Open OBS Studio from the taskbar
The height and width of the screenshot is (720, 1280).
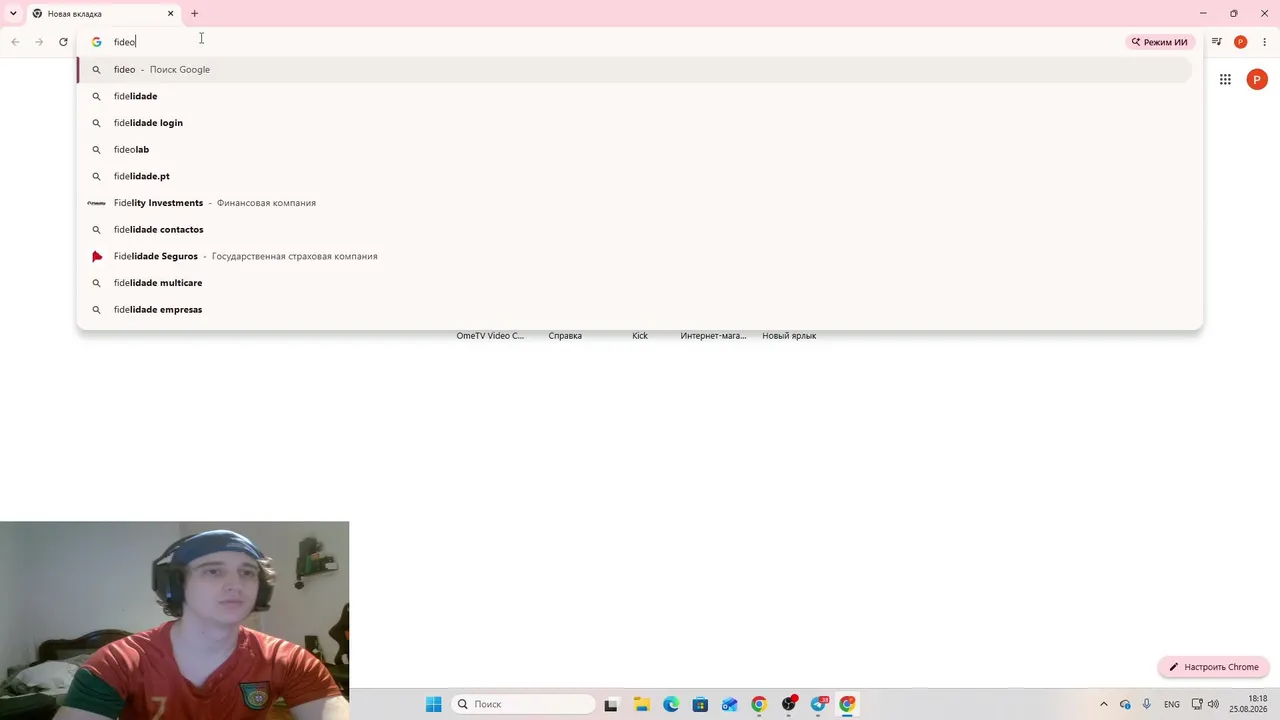(x=789, y=705)
